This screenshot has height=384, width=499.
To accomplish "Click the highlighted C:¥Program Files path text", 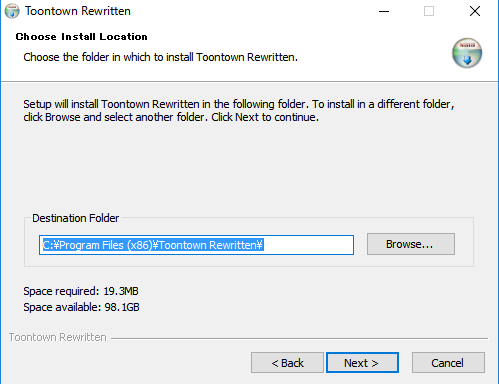I will click(153, 245).
